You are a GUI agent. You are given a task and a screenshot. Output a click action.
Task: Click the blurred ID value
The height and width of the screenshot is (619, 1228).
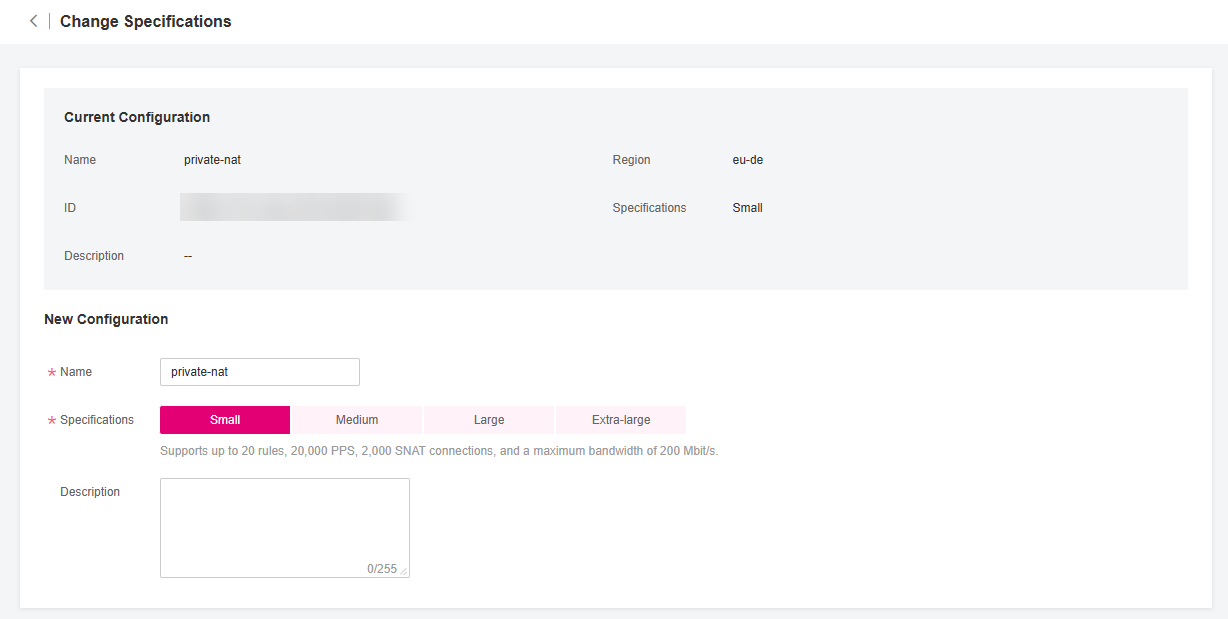[295, 207]
